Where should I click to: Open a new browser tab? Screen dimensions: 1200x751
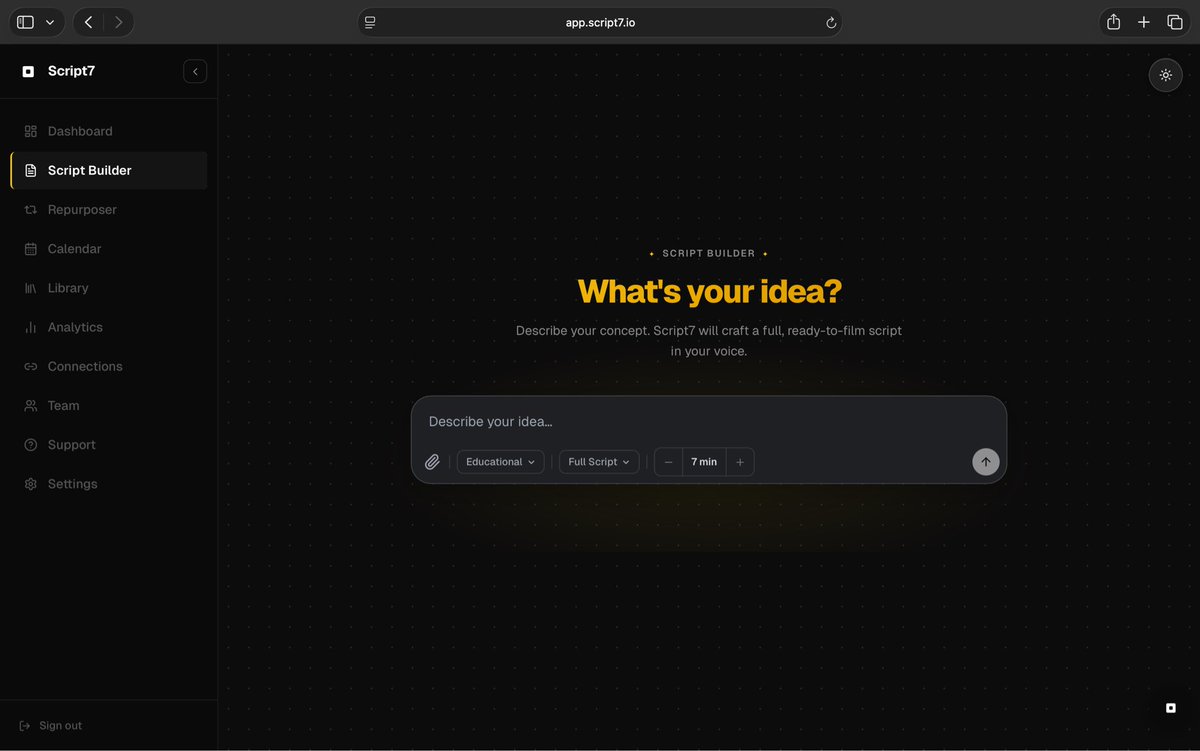(1144, 22)
